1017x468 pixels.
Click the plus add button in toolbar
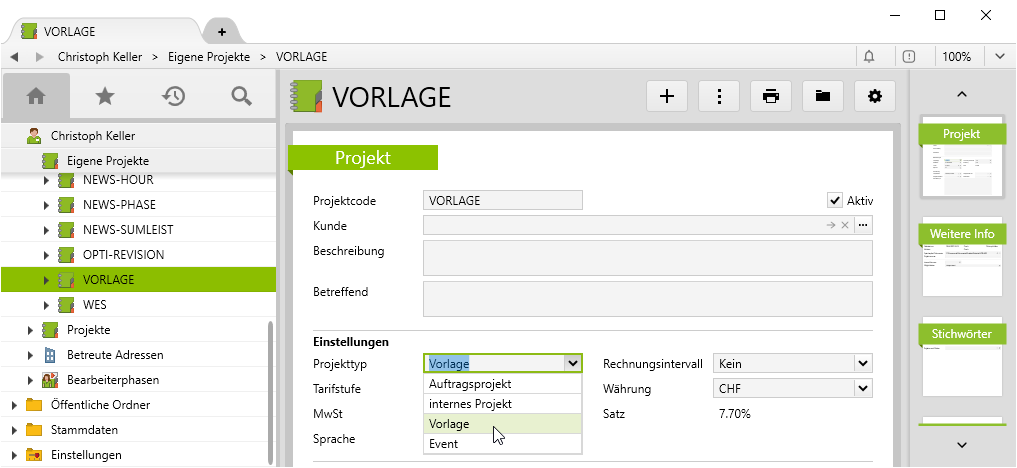click(667, 96)
